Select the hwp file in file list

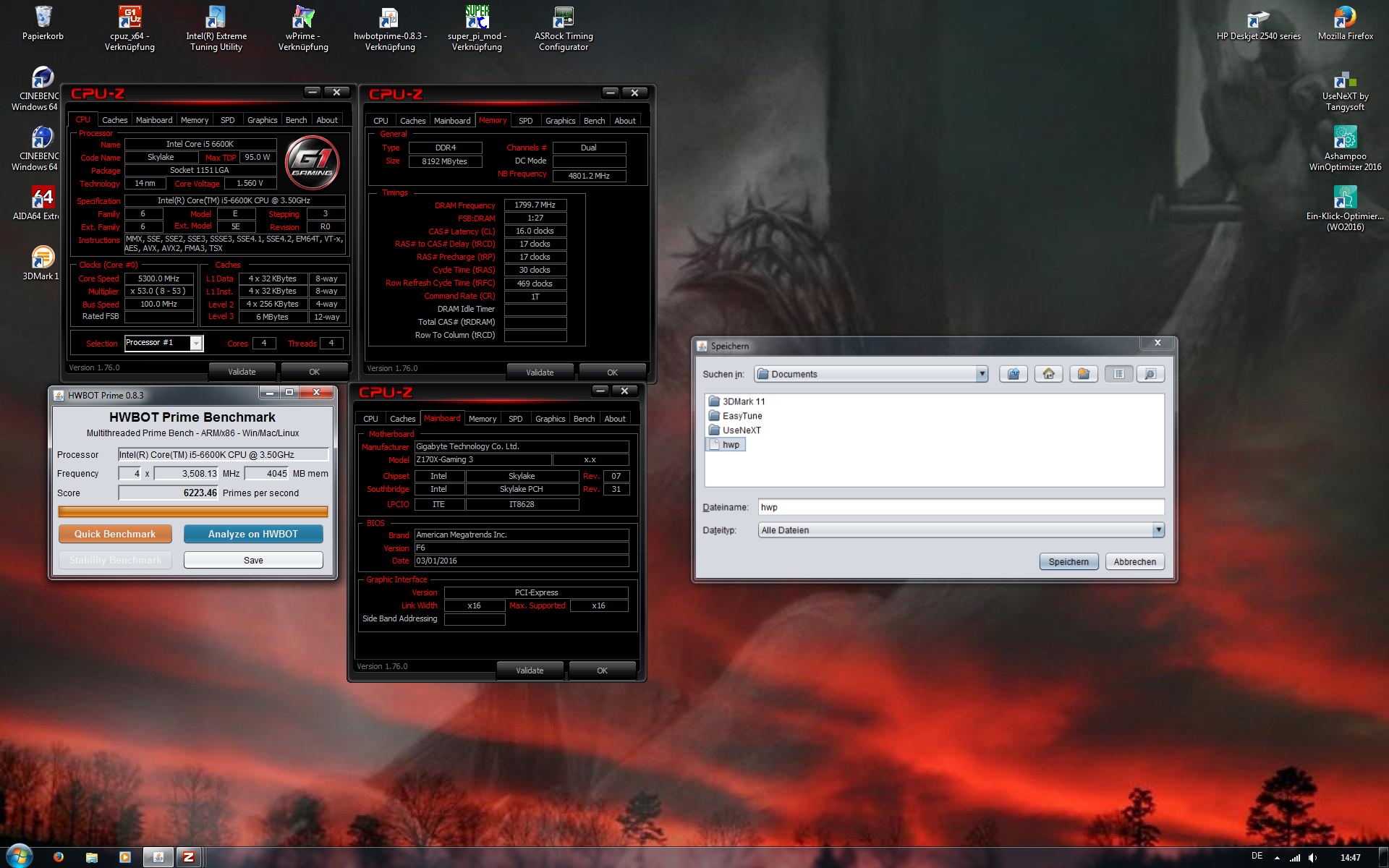click(726, 444)
